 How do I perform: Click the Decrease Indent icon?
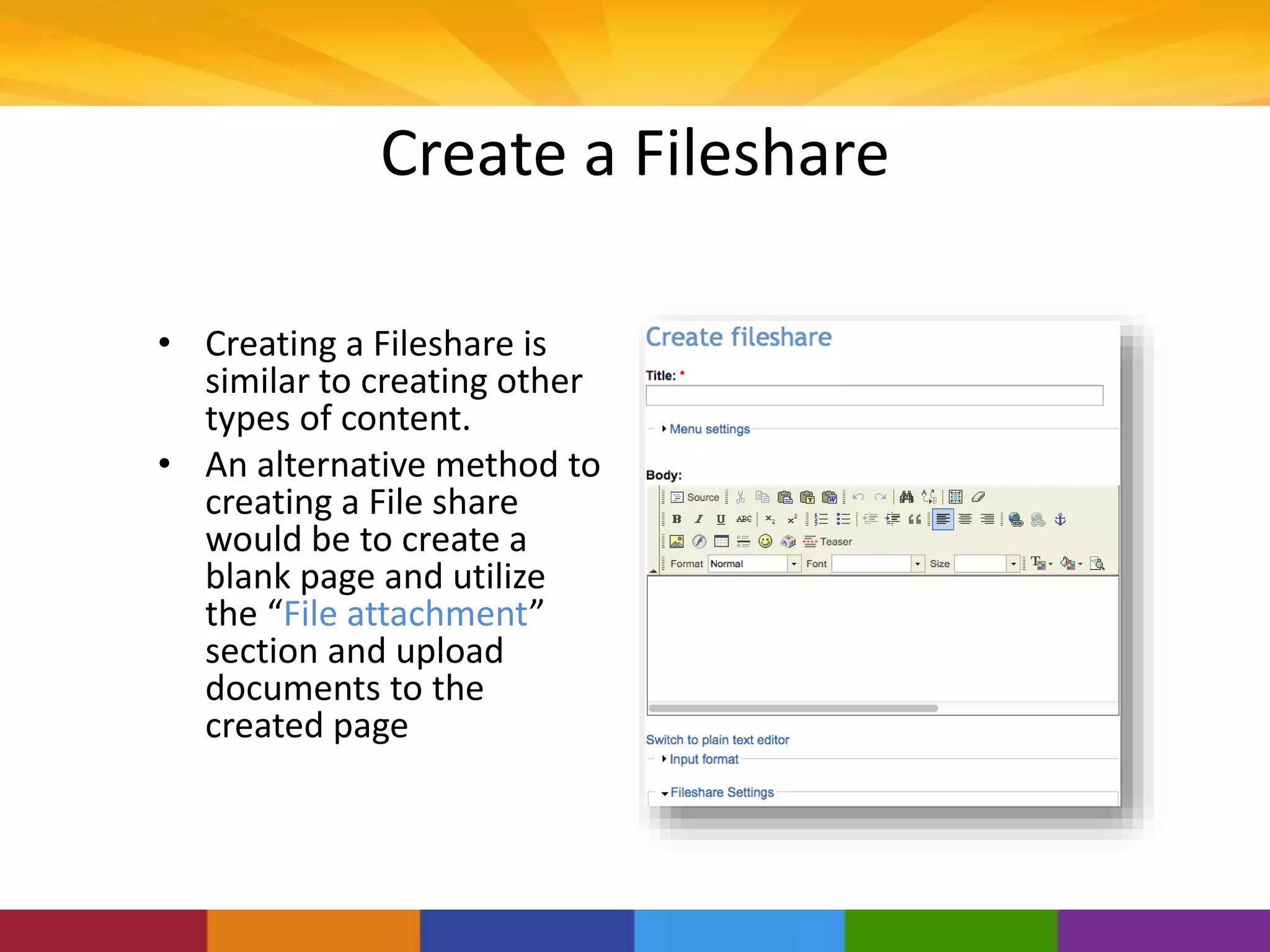[x=871, y=519]
